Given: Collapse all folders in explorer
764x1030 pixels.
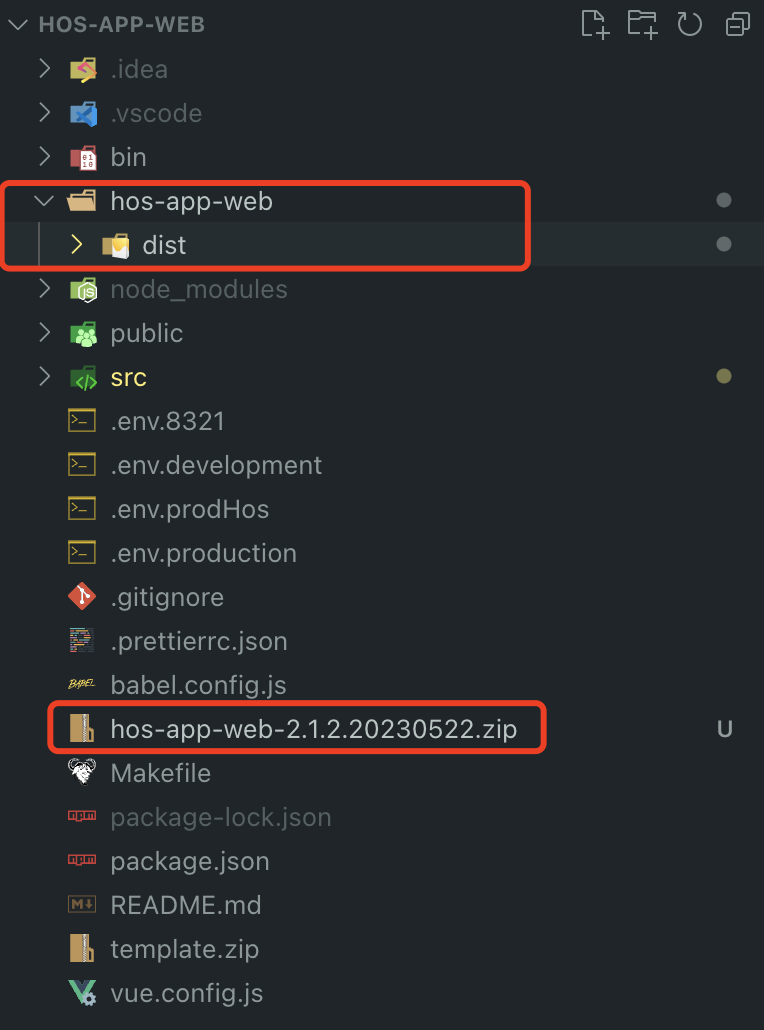Looking at the screenshot, I should 738,24.
